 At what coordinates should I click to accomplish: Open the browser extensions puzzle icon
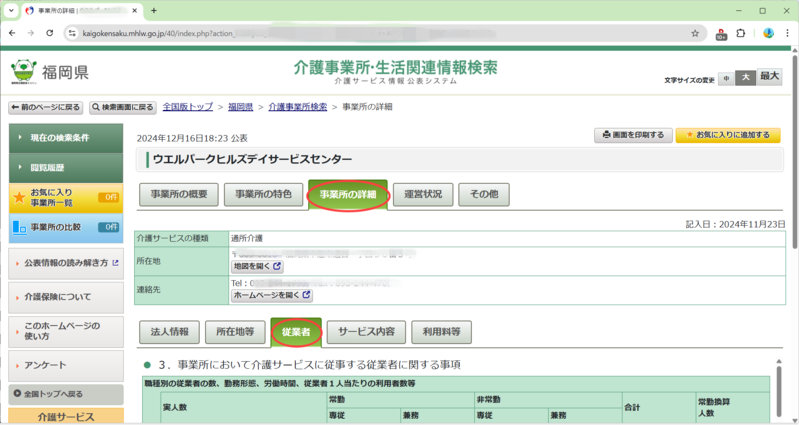[741, 33]
